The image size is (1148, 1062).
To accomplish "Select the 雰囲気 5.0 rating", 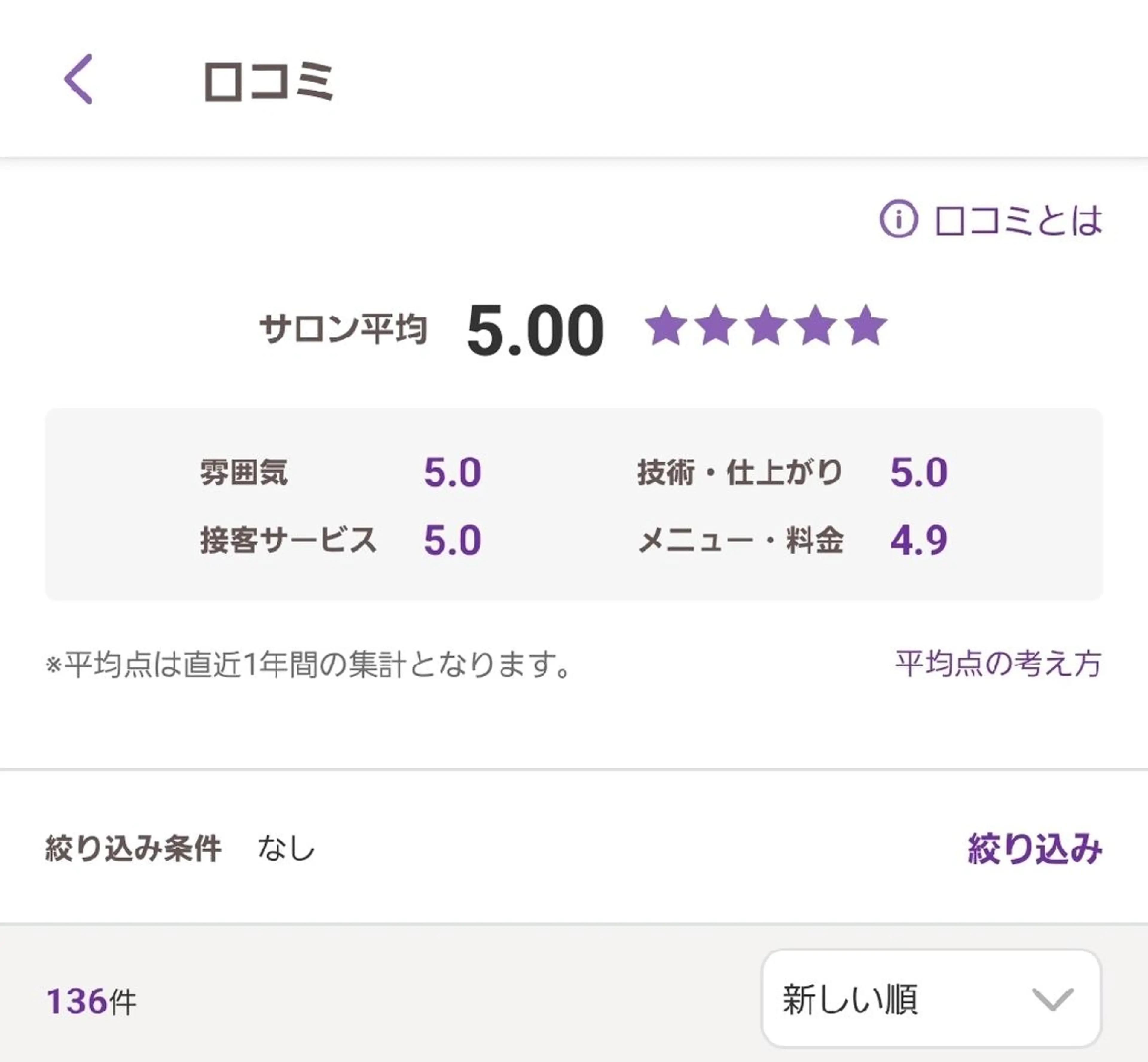I will tap(452, 472).
